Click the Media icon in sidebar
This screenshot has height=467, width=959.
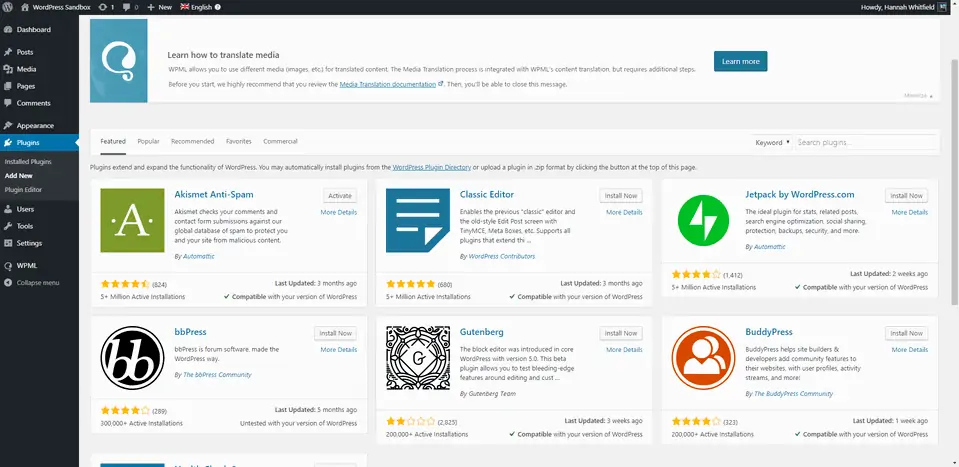(8, 69)
